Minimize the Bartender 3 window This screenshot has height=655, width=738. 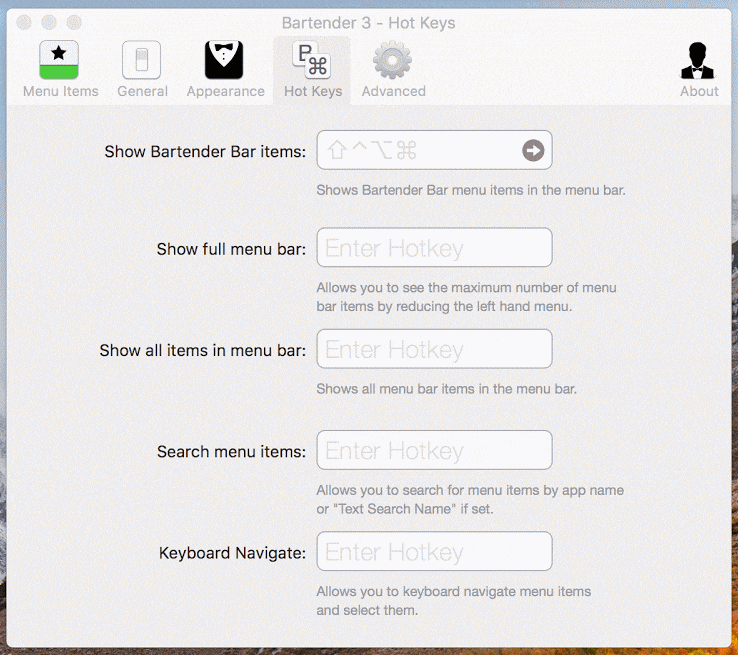[49, 22]
